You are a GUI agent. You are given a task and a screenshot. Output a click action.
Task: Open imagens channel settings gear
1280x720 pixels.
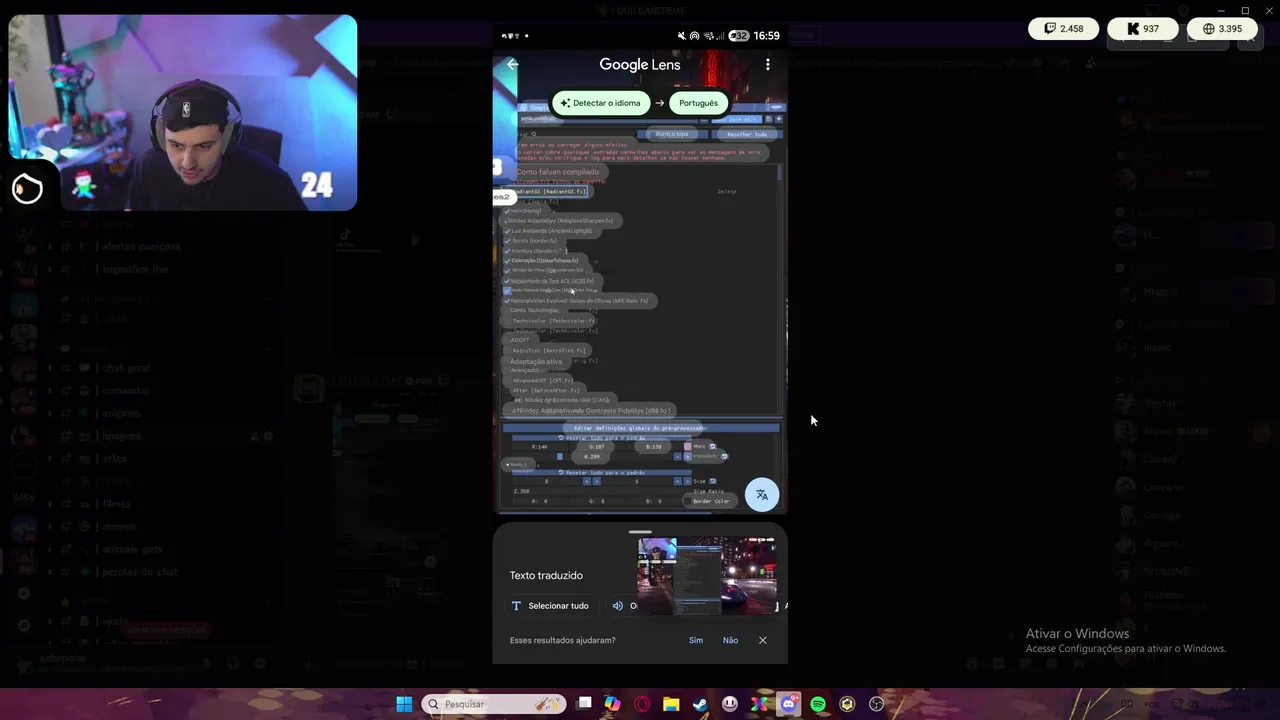(268, 436)
